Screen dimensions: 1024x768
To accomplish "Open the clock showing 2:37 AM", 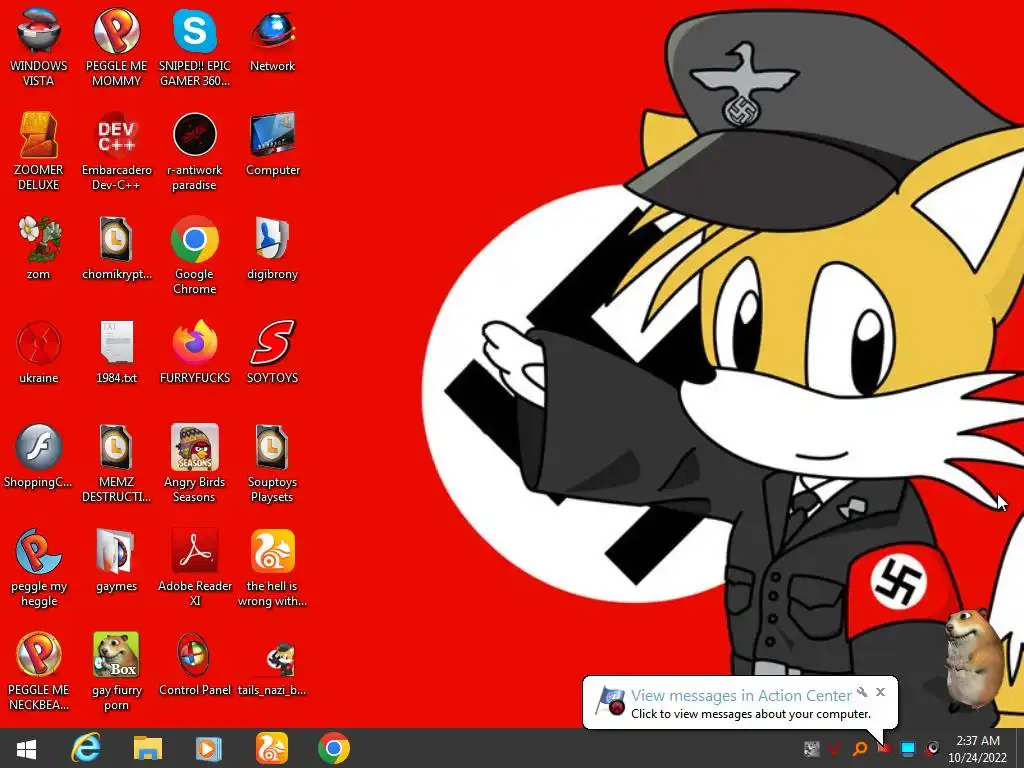I will (x=978, y=749).
